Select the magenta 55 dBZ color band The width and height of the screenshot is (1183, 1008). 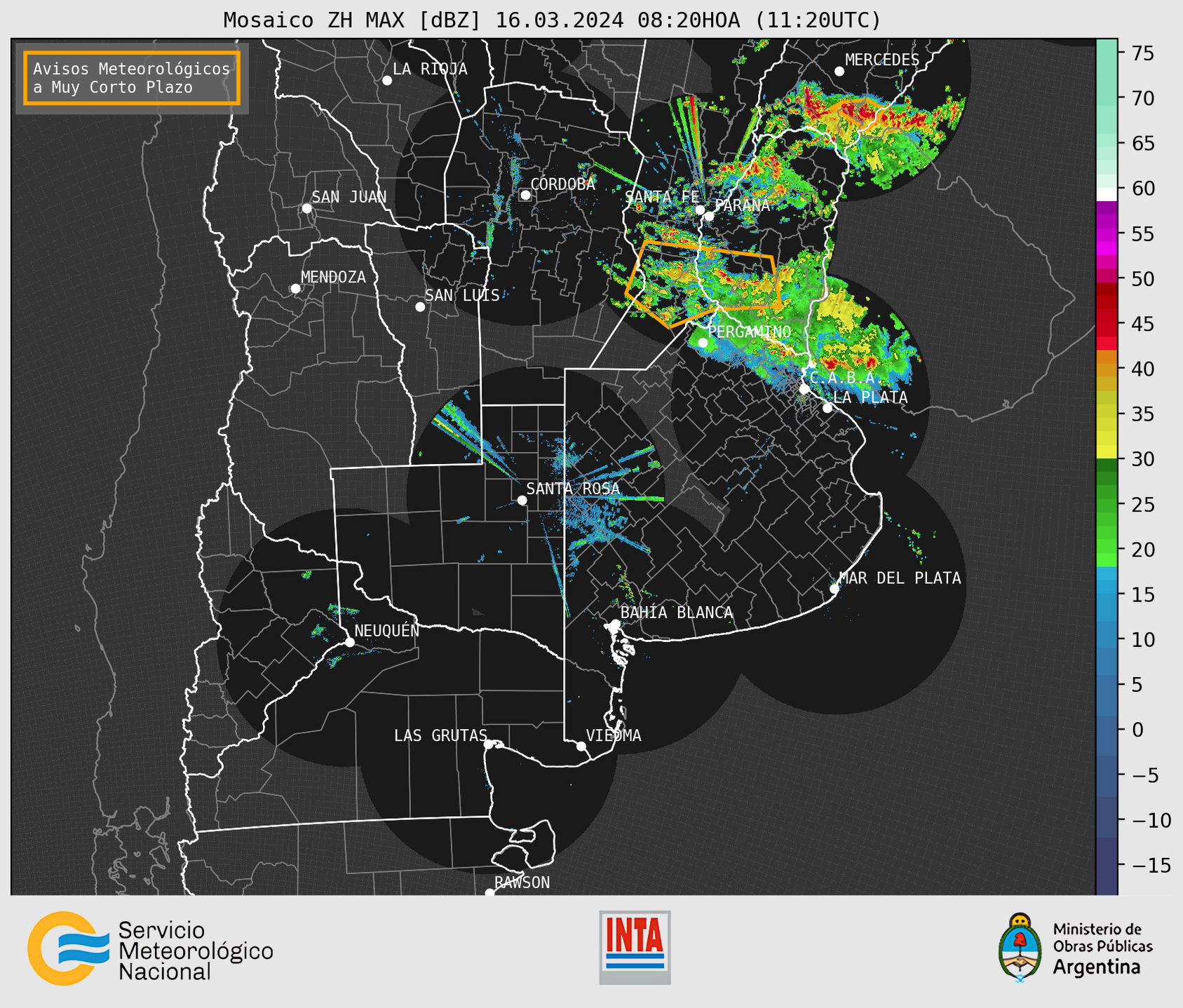coord(1107,233)
